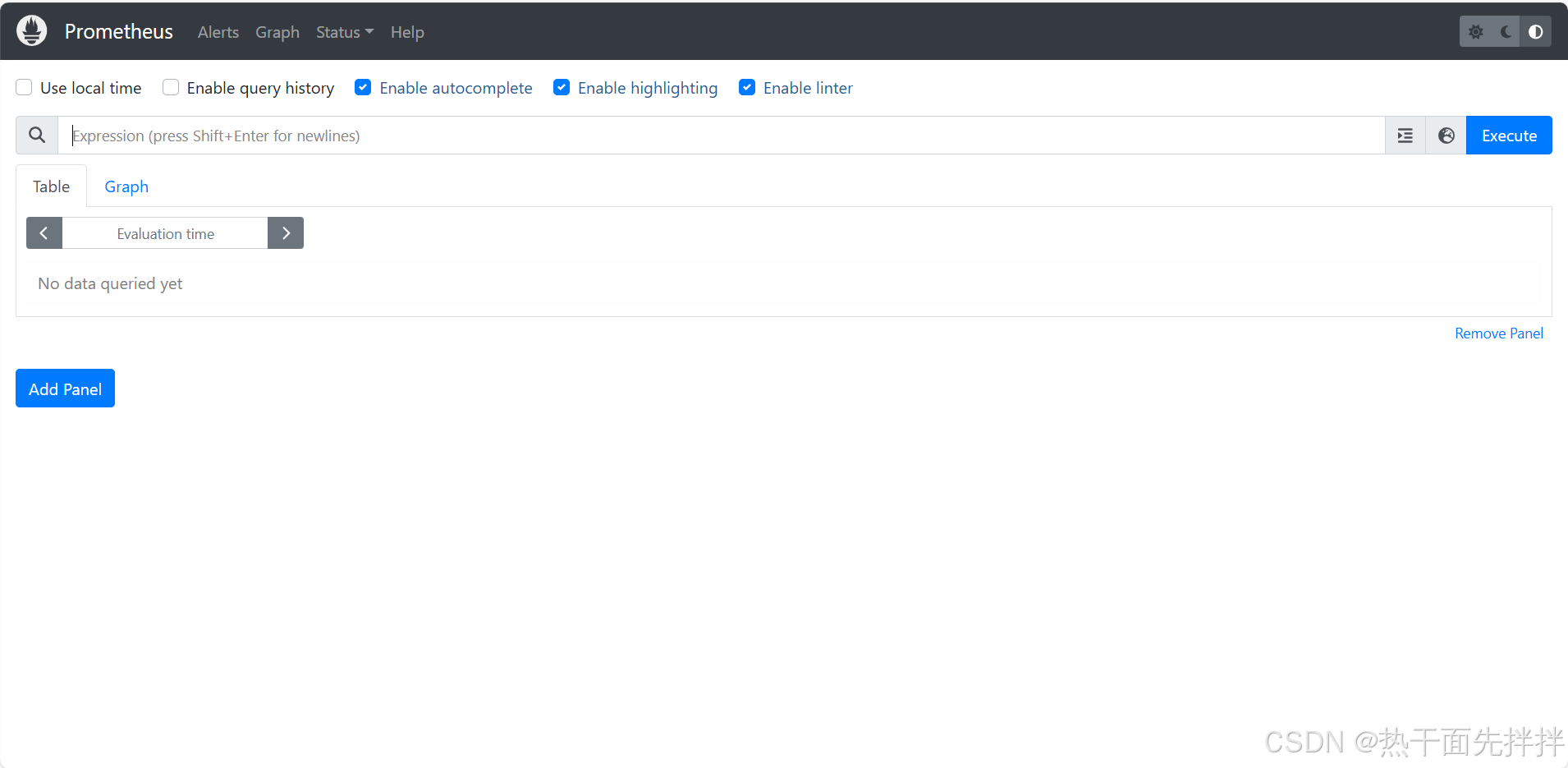Disable the Enable autocomplete checkbox
The image size is (1568, 768).
363,87
